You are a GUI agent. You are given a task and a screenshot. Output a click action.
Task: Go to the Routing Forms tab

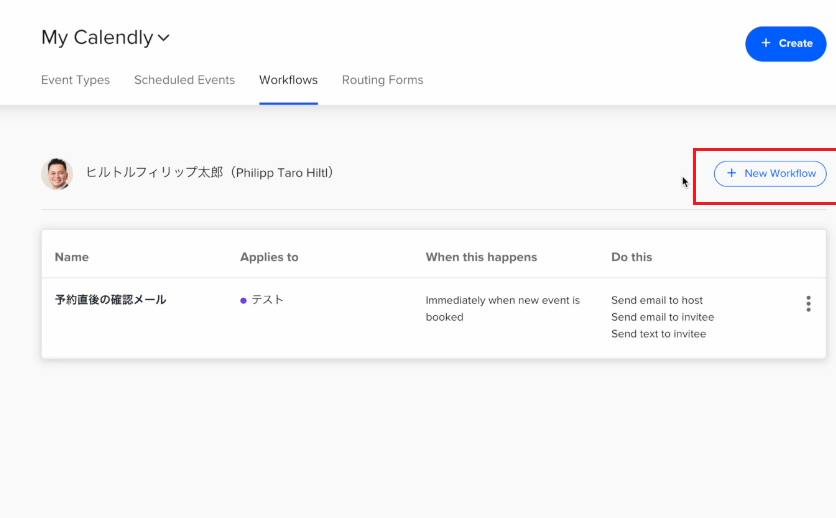click(382, 80)
